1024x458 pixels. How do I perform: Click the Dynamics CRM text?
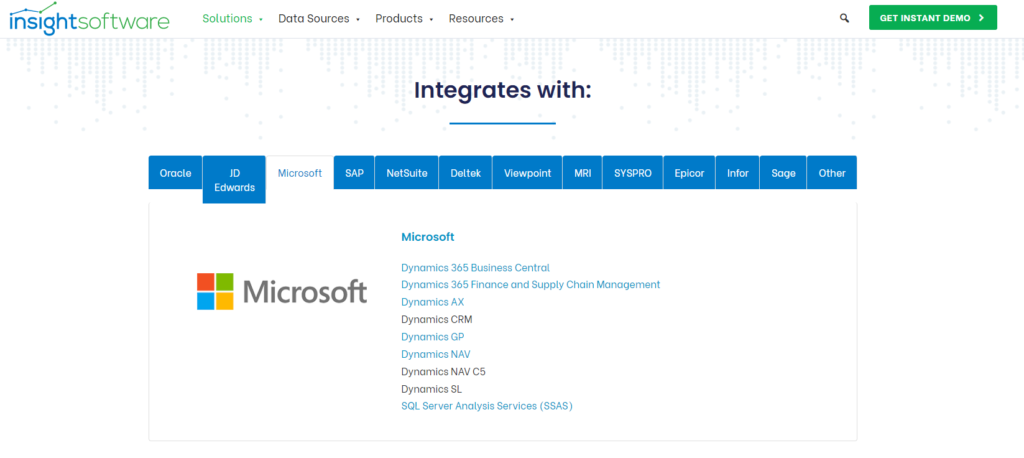pyautogui.click(x=436, y=319)
